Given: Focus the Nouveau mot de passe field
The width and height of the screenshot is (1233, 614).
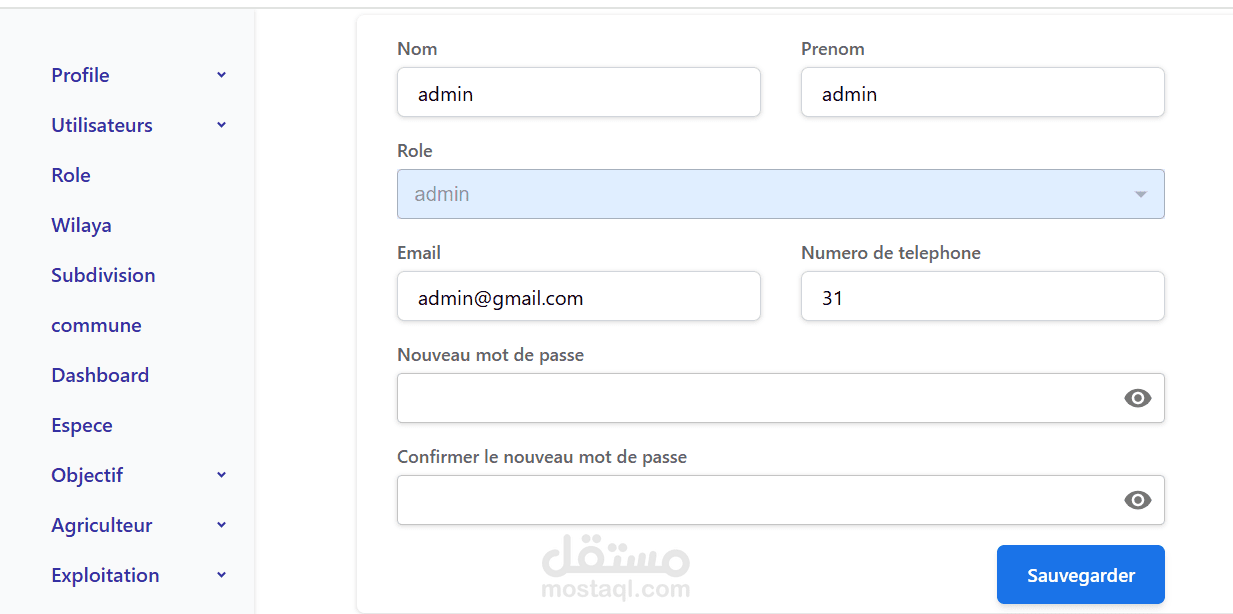Looking at the screenshot, I should [781, 398].
